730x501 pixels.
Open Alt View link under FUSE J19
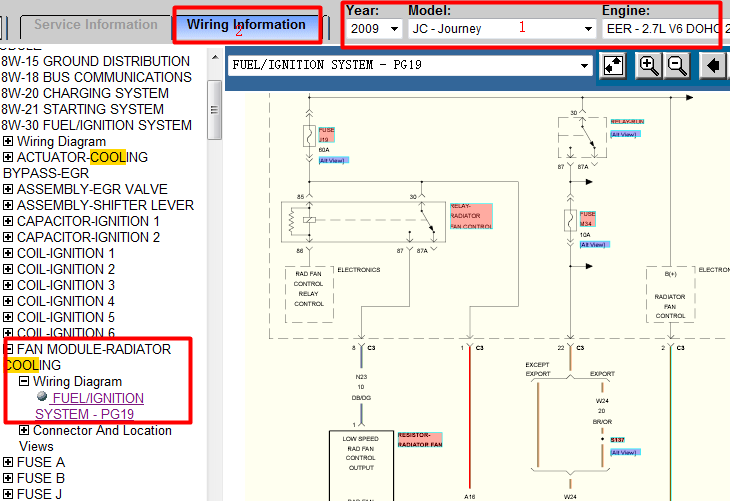pyautogui.click(x=333, y=161)
